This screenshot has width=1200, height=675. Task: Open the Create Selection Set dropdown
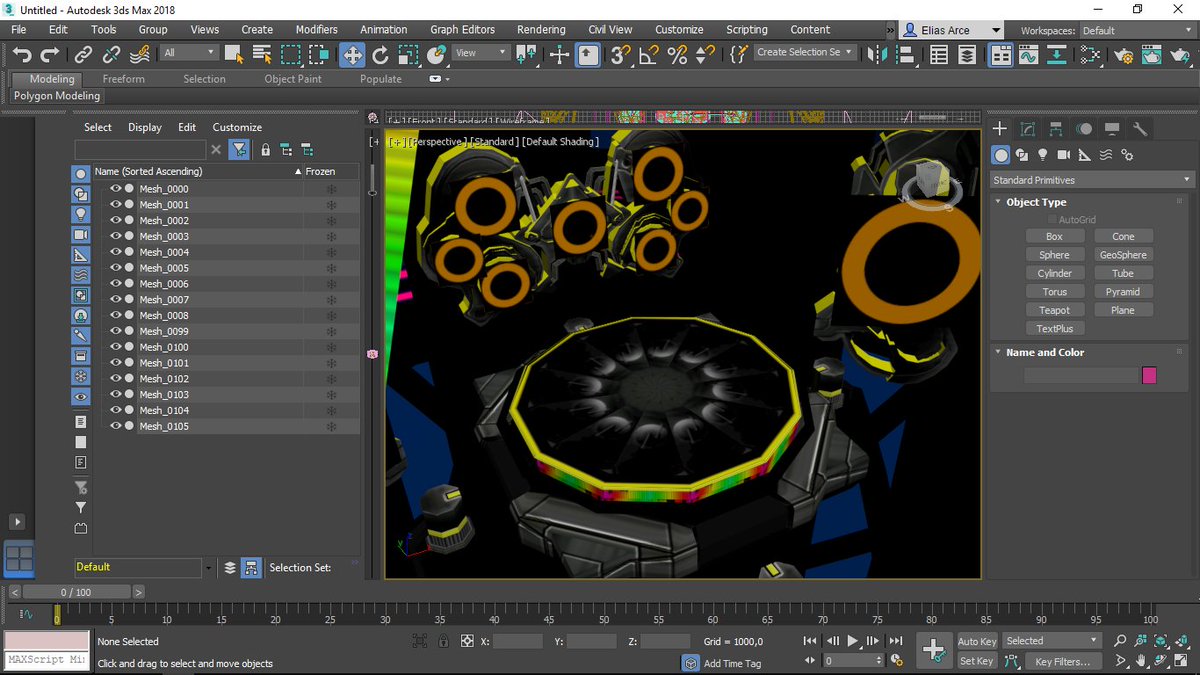pyautogui.click(x=805, y=52)
